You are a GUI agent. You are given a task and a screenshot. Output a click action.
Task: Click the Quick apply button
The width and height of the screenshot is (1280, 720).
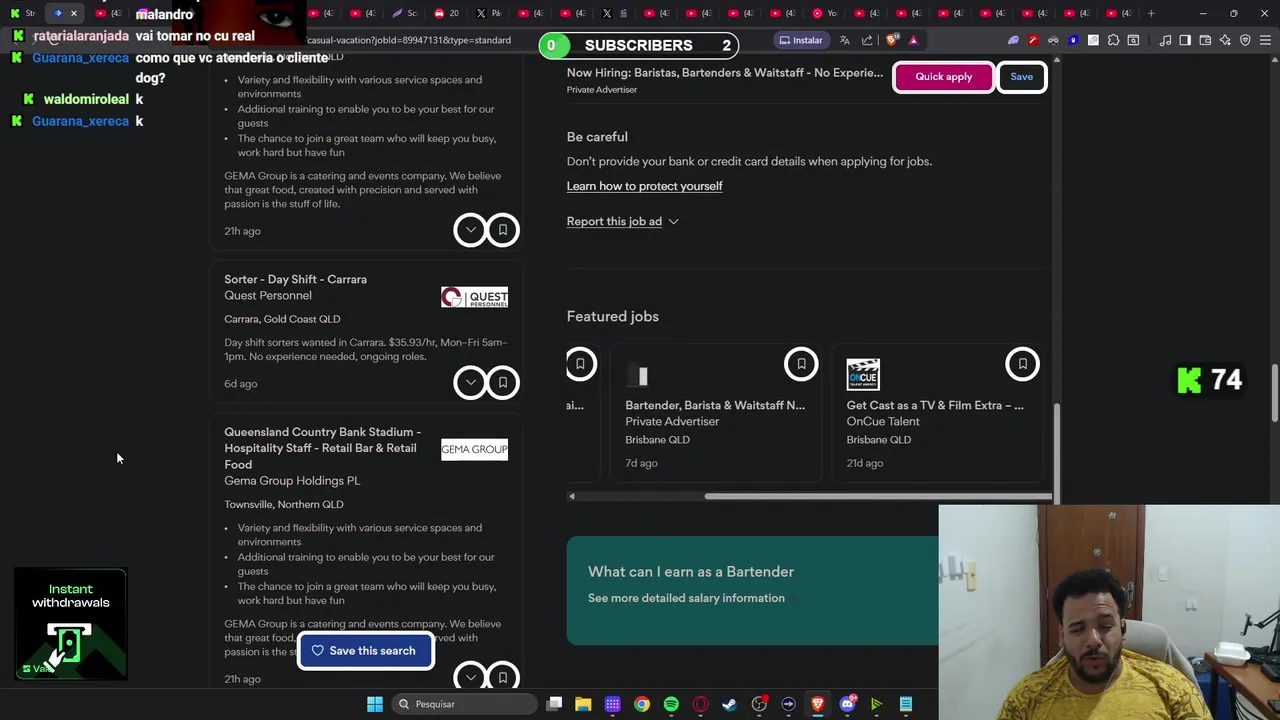point(943,77)
